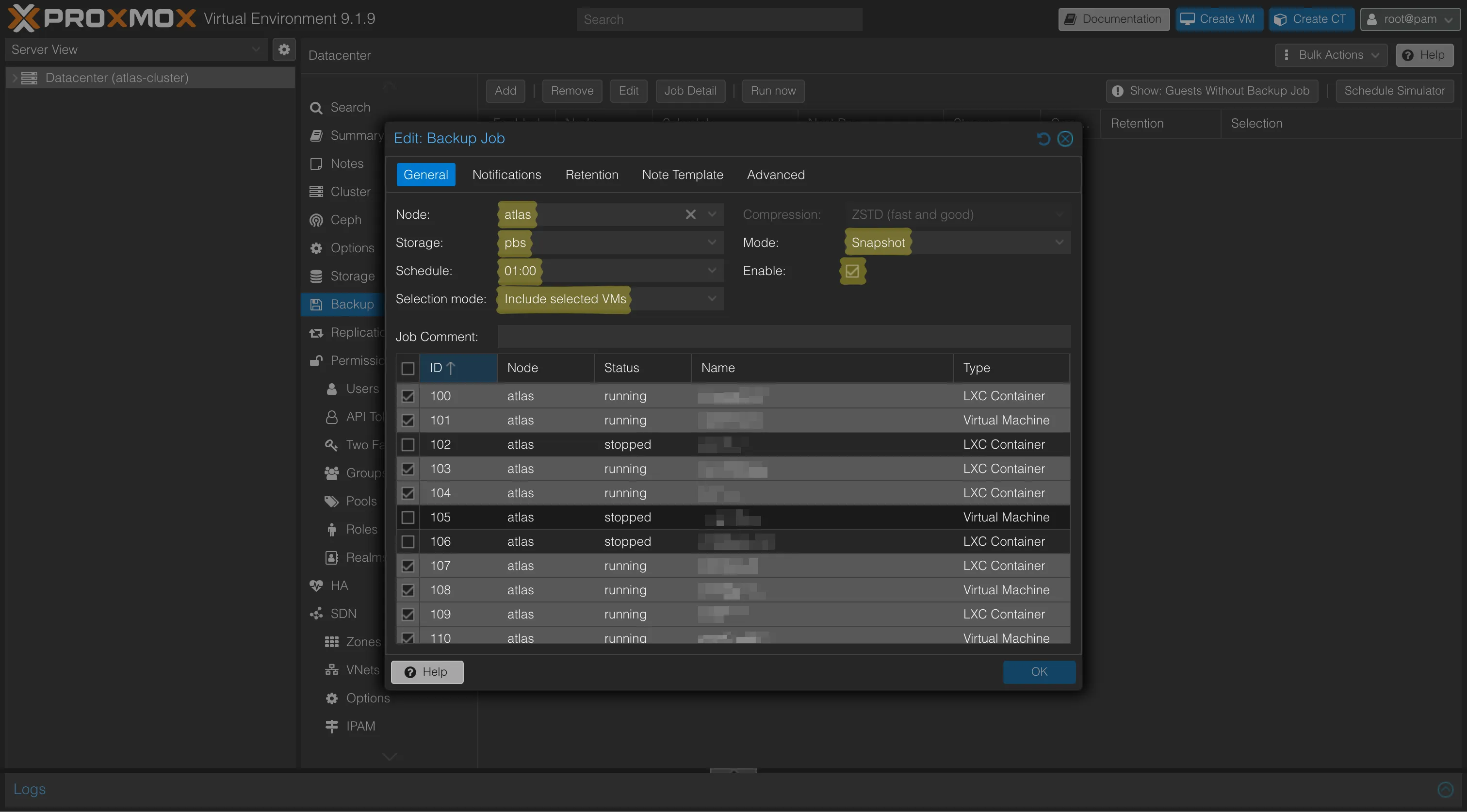Switch to the Note Template tab
The width and height of the screenshot is (1467, 812).
click(x=682, y=175)
